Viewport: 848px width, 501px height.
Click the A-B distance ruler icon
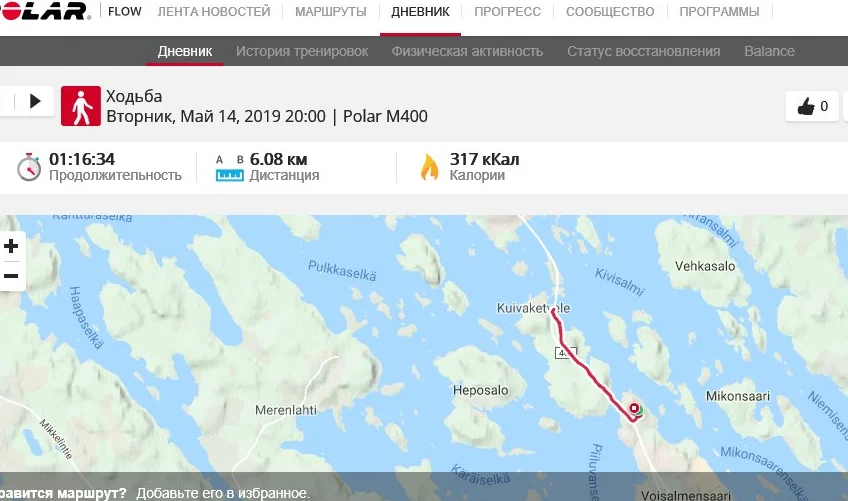coord(230,168)
